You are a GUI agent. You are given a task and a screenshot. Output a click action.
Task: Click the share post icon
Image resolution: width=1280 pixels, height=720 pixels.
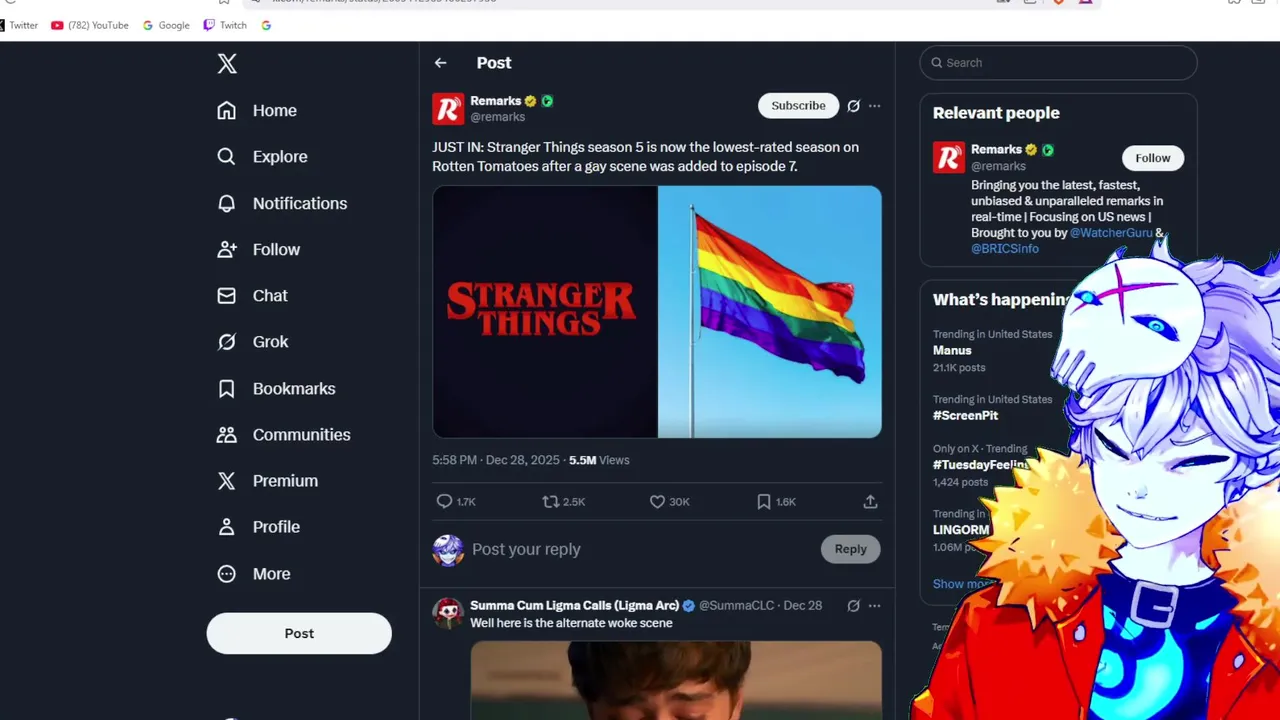tap(870, 502)
